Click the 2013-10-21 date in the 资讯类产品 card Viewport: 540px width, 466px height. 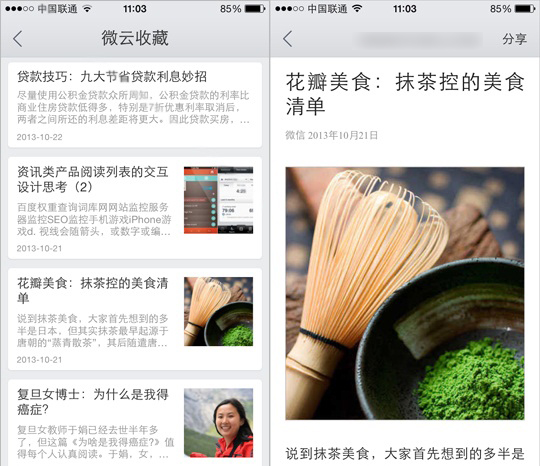click(40, 248)
